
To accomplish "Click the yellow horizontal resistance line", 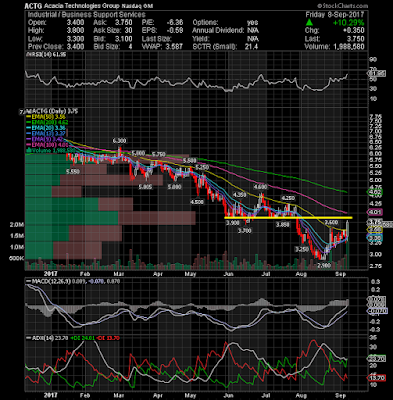I will [x=288, y=218].
